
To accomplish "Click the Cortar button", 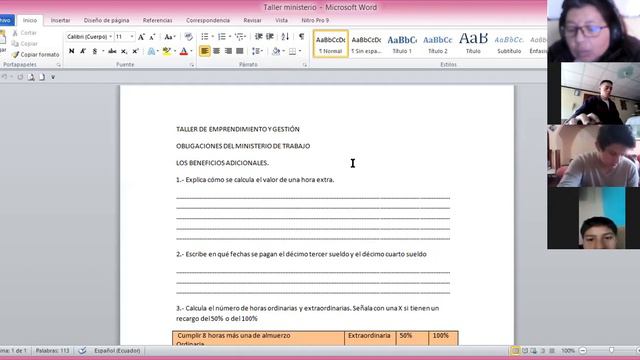I will (24, 33).
